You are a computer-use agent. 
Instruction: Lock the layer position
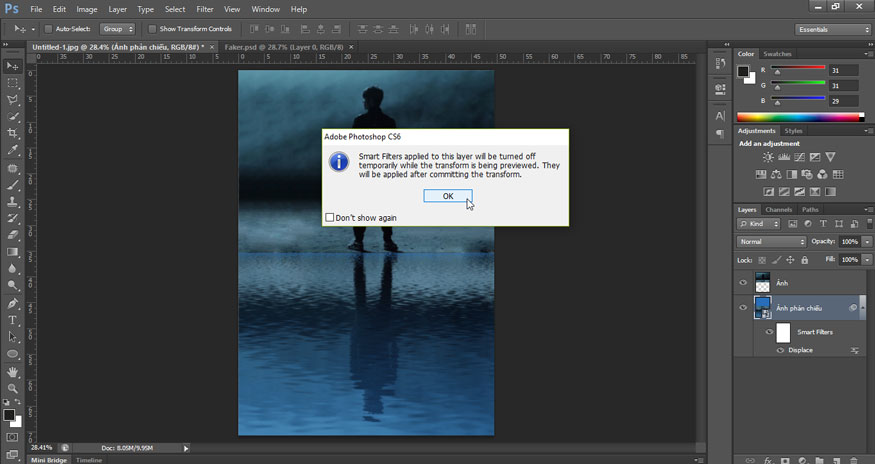pos(790,260)
